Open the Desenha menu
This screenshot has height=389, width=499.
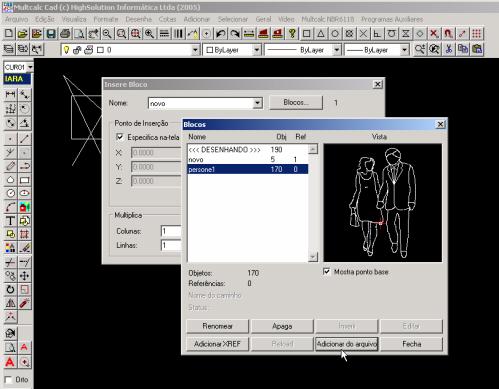(x=139, y=19)
